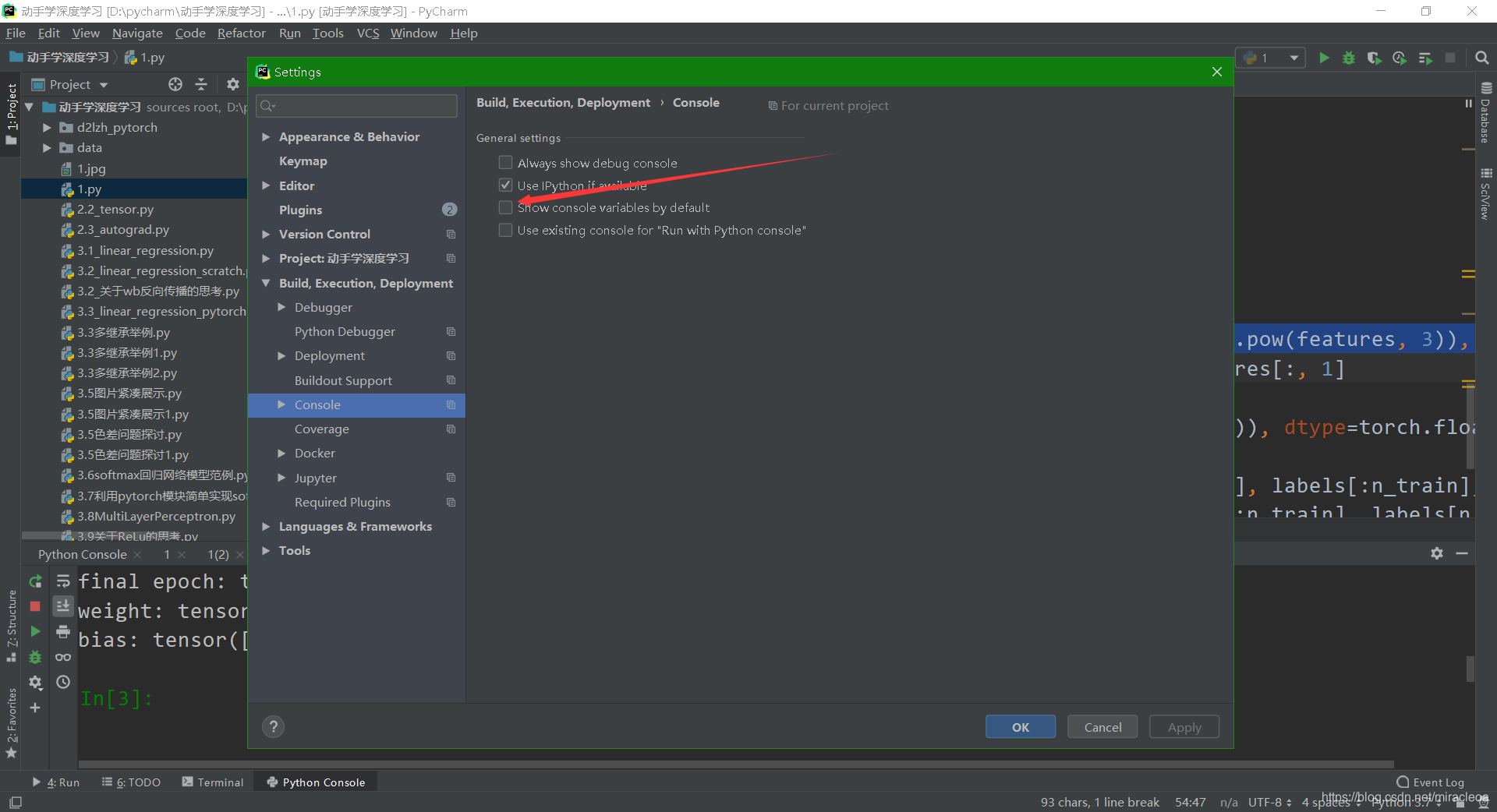Collapse the Build, Execution, Deployment section
Image resolution: width=1497 pixels, height=812 pixels.
click(x=266, y=283)
